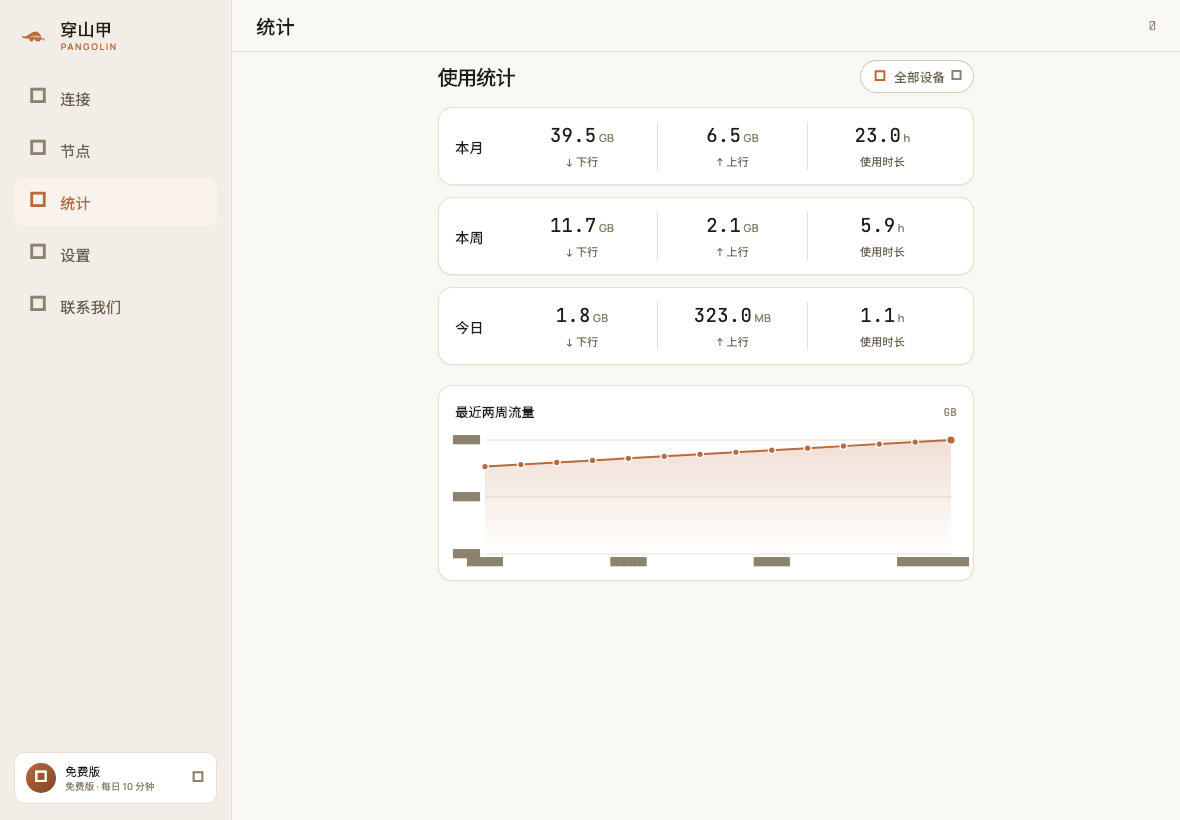The height and width of the screenshot is (820, 1180).
Task: Click the 最近两周流量 chart title
Action: 494,412
